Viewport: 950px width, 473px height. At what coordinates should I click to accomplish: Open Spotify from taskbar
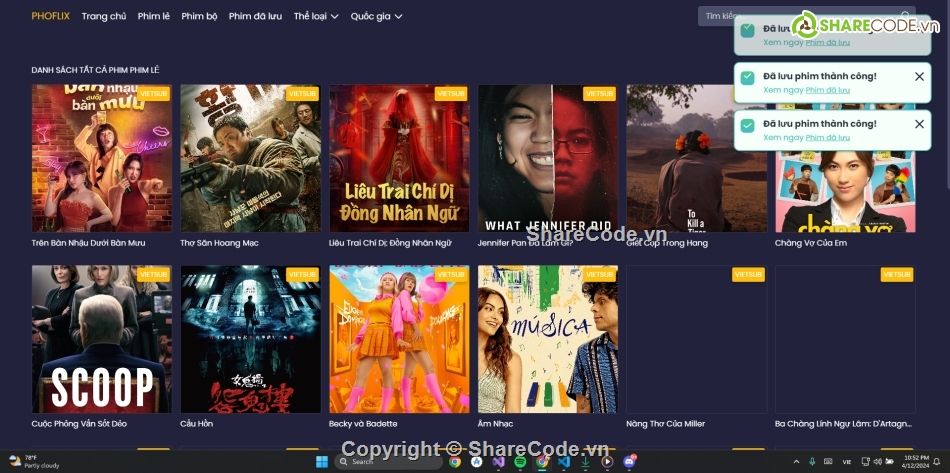pos(520,461)
